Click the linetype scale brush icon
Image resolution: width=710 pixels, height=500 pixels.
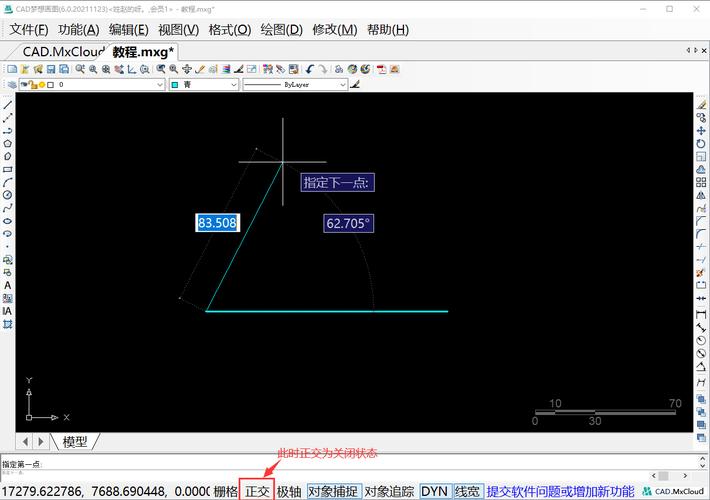(x=355, y=84)
